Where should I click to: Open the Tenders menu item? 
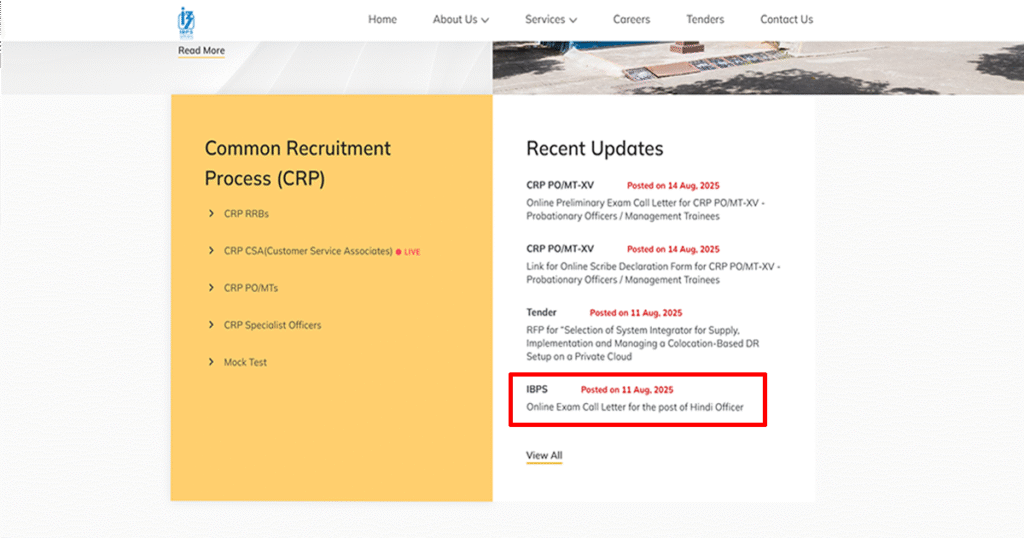705,20
